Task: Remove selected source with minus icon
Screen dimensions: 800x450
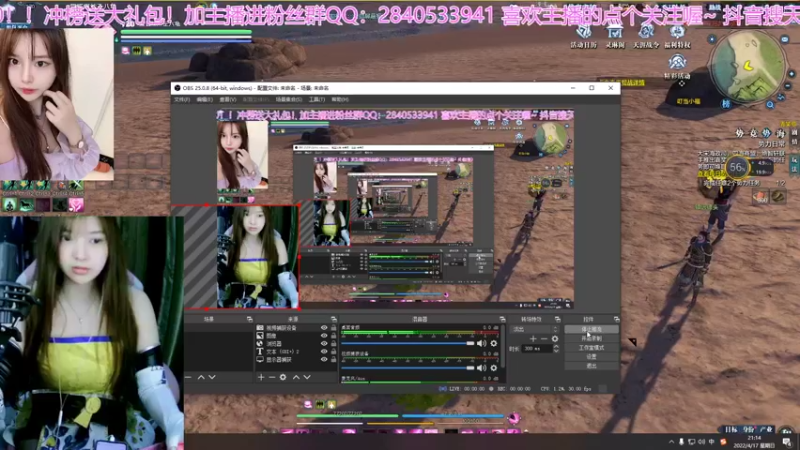Action: point(272,377)
